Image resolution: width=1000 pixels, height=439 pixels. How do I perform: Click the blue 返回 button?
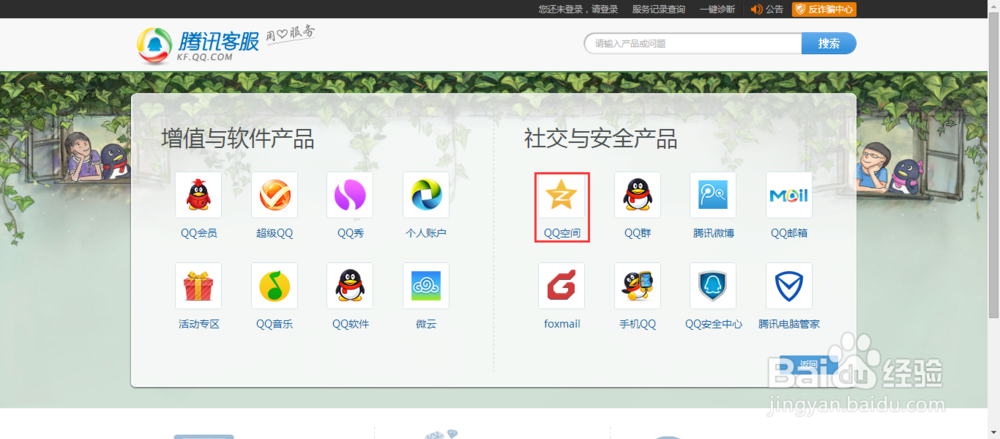[x=809, y=364]
